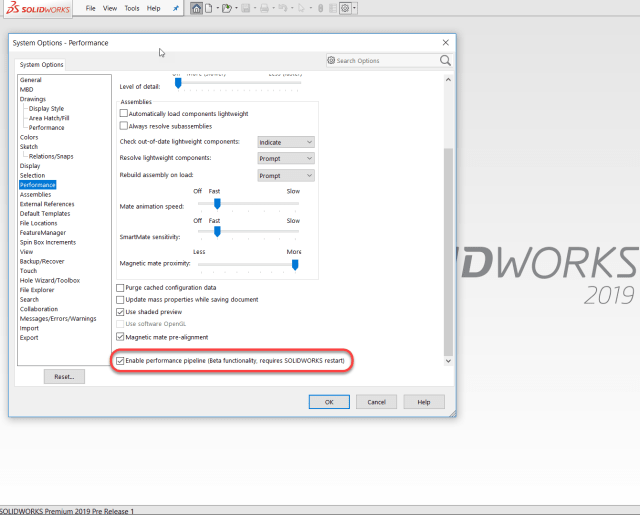Viewport: 640px width, 515px height.
Task: Click the search magnifier icon in dialog
Action: [x=445, y=61]
